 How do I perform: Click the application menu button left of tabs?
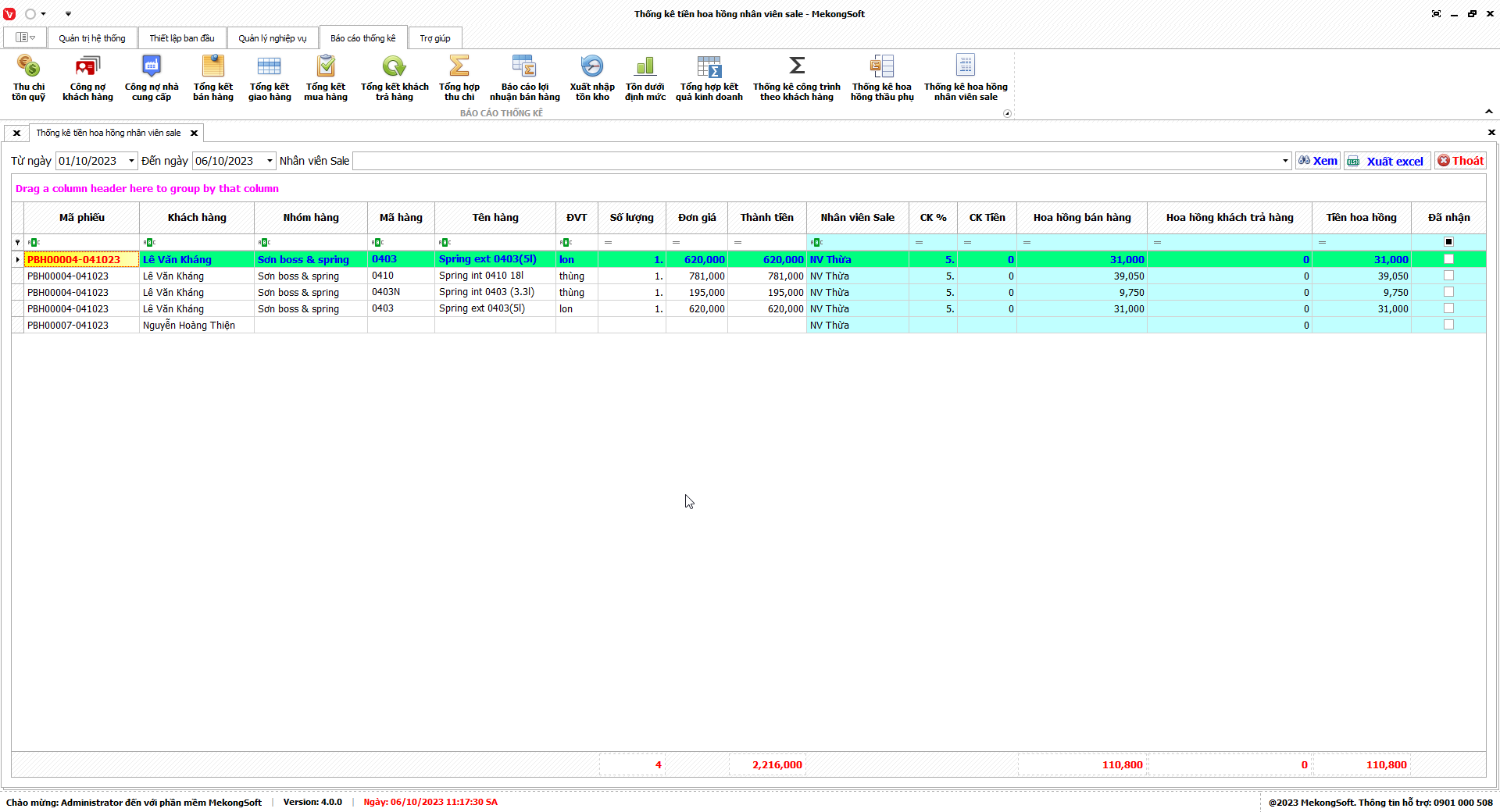(x=25, y=37)
